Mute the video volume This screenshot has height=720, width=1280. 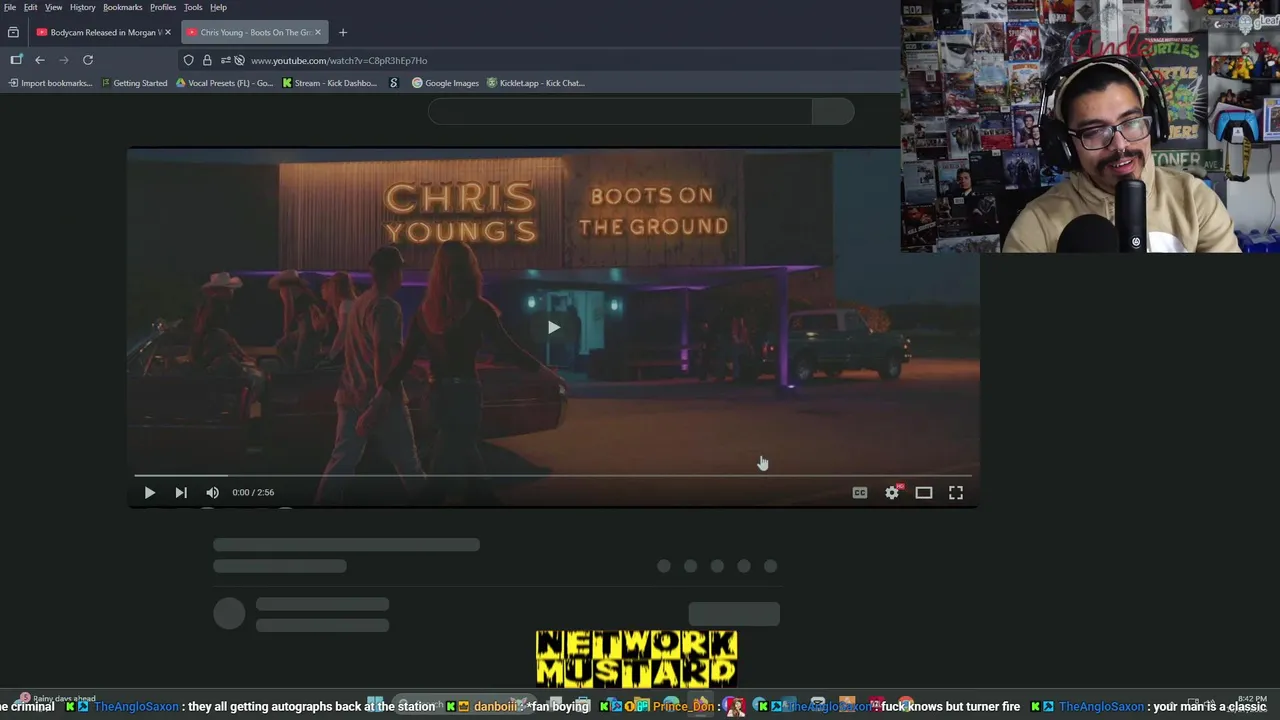pos(212,492)
